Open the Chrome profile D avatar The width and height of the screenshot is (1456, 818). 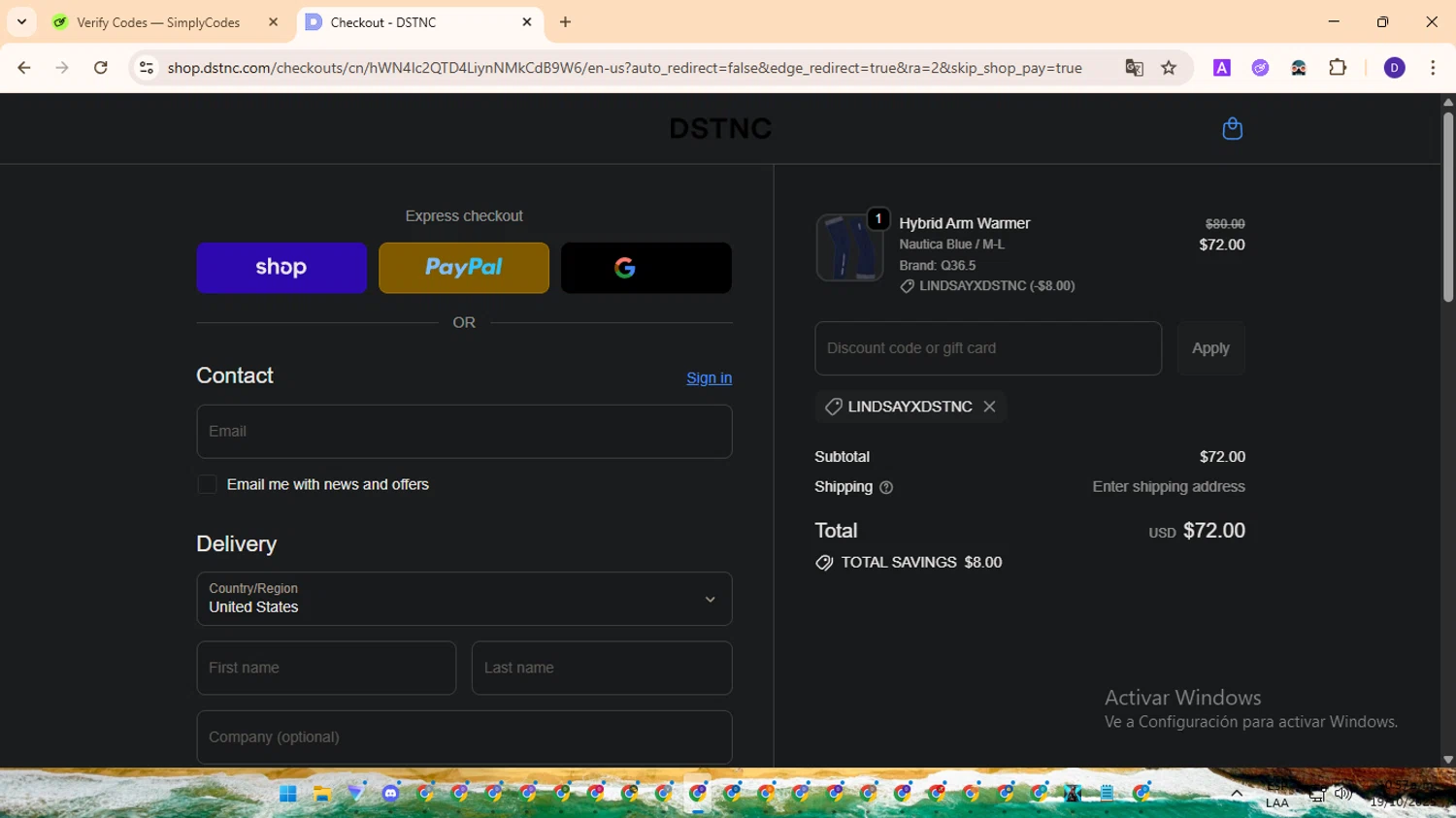click(x=1394, y=68)
